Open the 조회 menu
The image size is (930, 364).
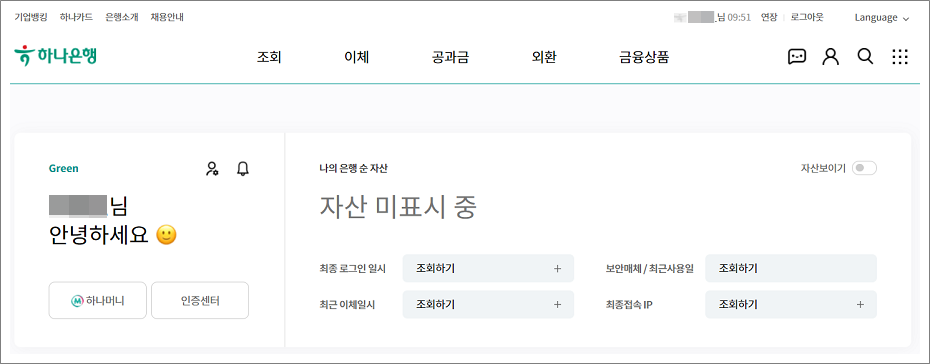269,58
